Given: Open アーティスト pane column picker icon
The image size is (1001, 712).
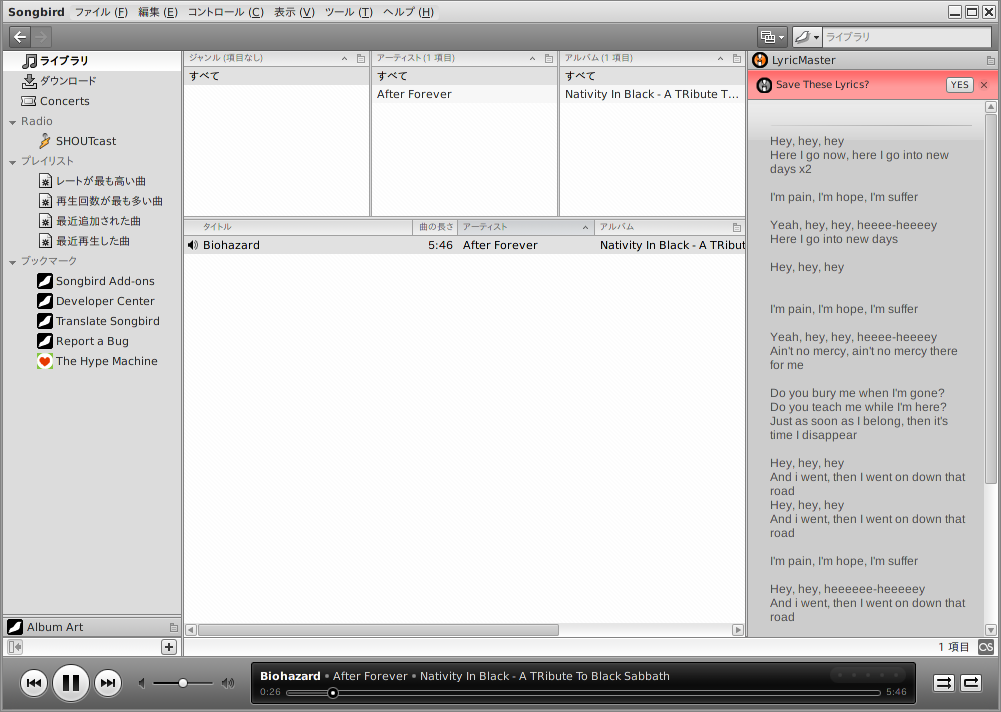Looking at the screenshot, I should 548,59.
